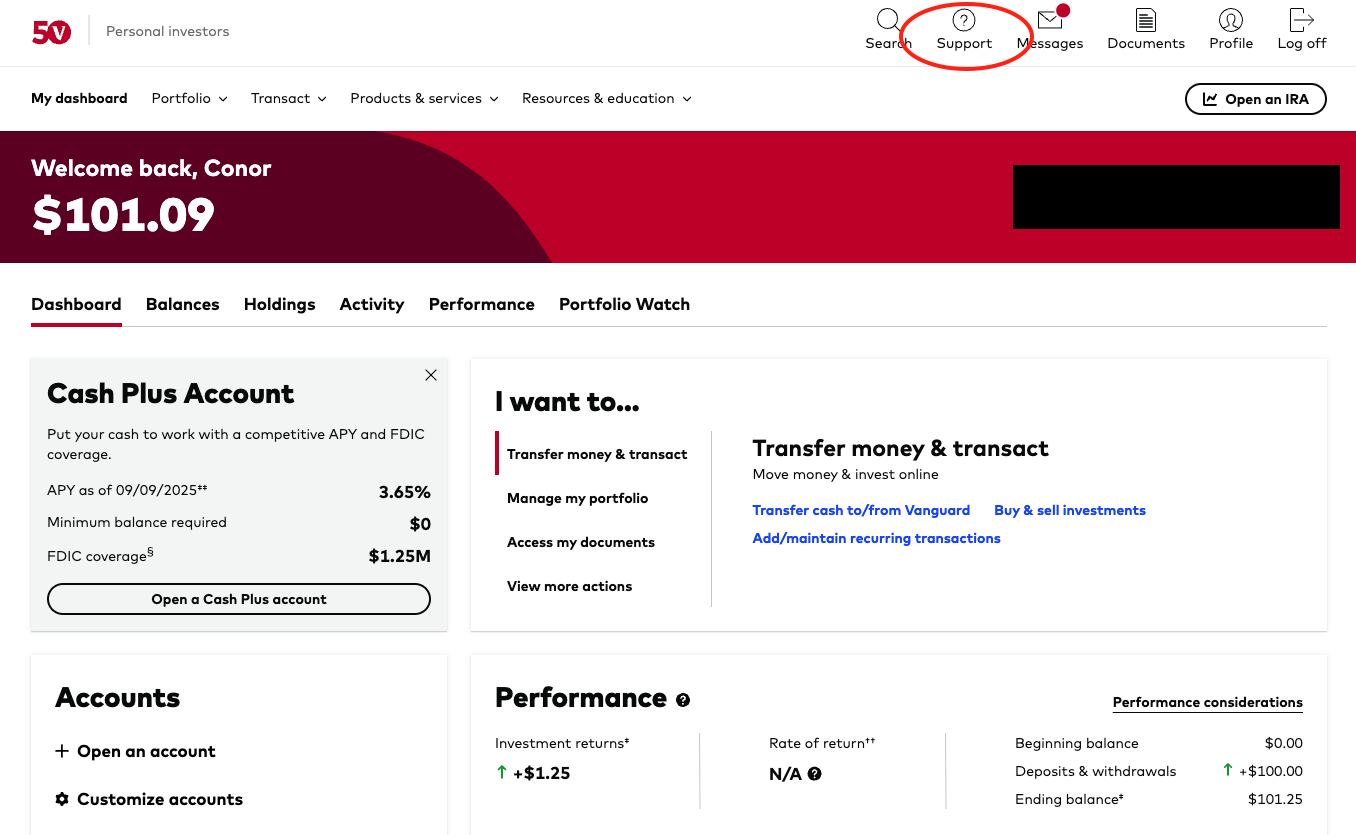Click the Rate of return N/A help icon

[x=815, y=774]
